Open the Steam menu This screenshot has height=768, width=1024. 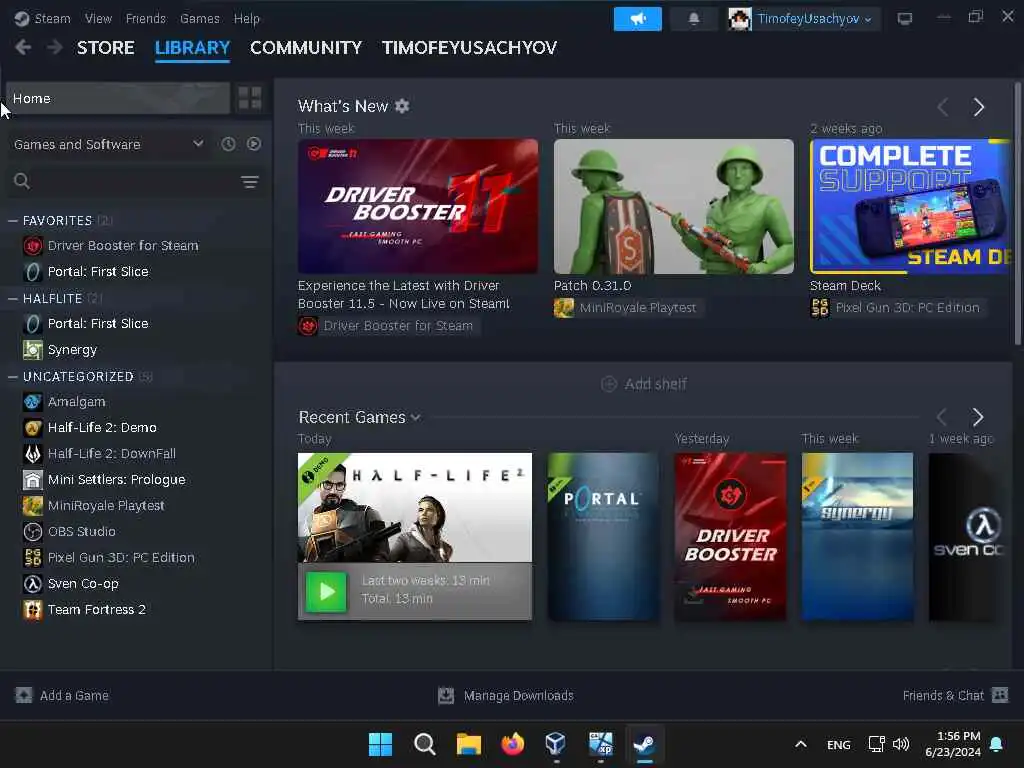click(52, 18)
